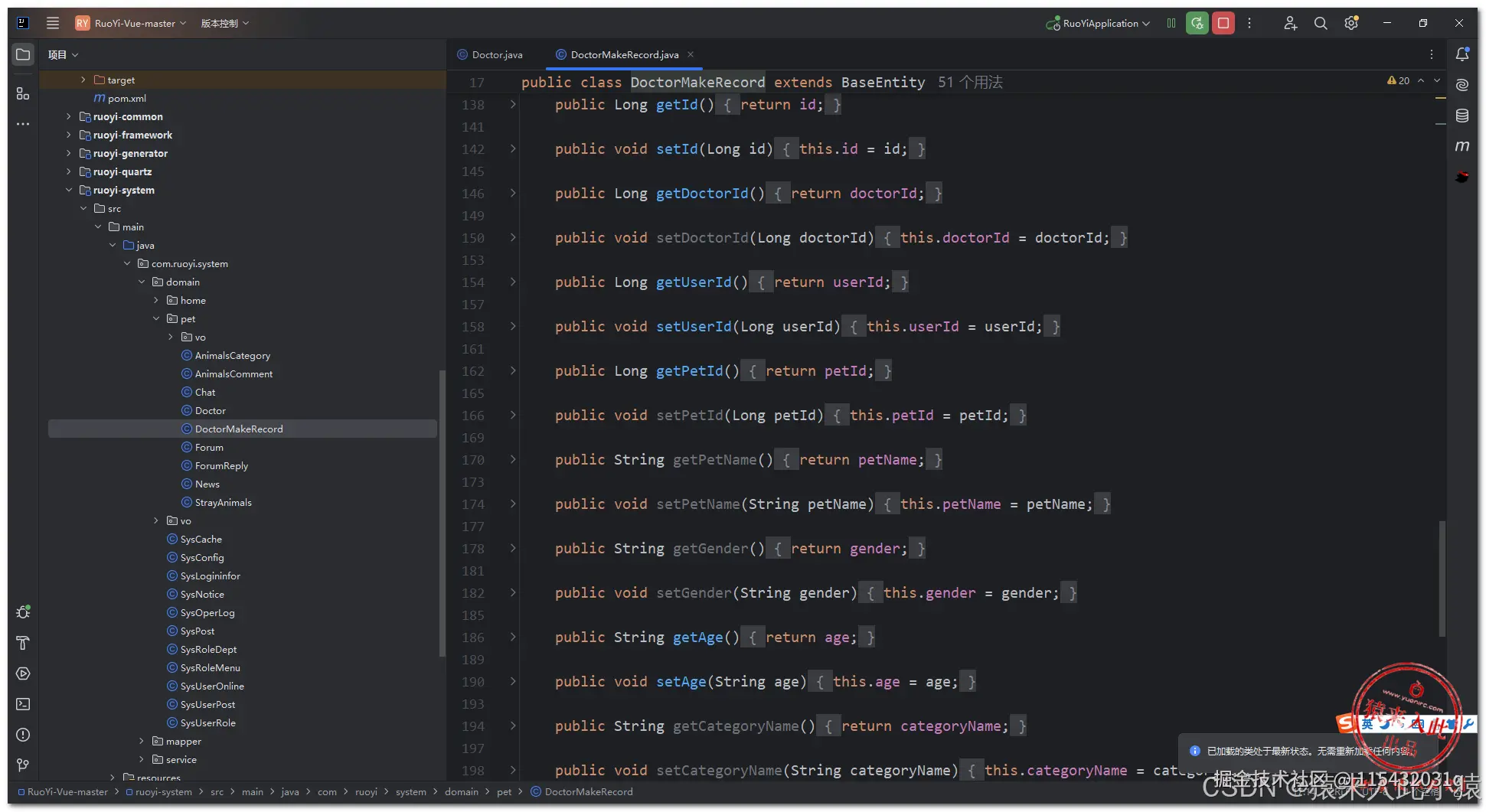Image resolution: width=1486 pixels, height=812 pixels.
Task: Select the ForumReply class
Action: click(221, 465)
